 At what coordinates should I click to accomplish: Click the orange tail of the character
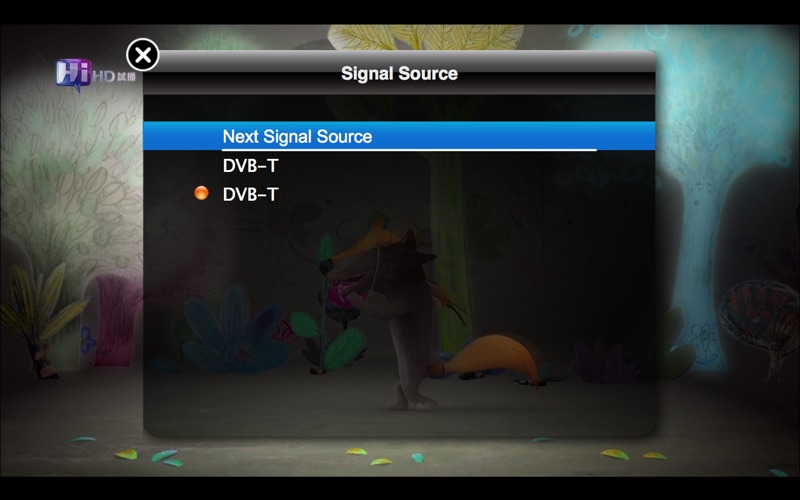488,359
